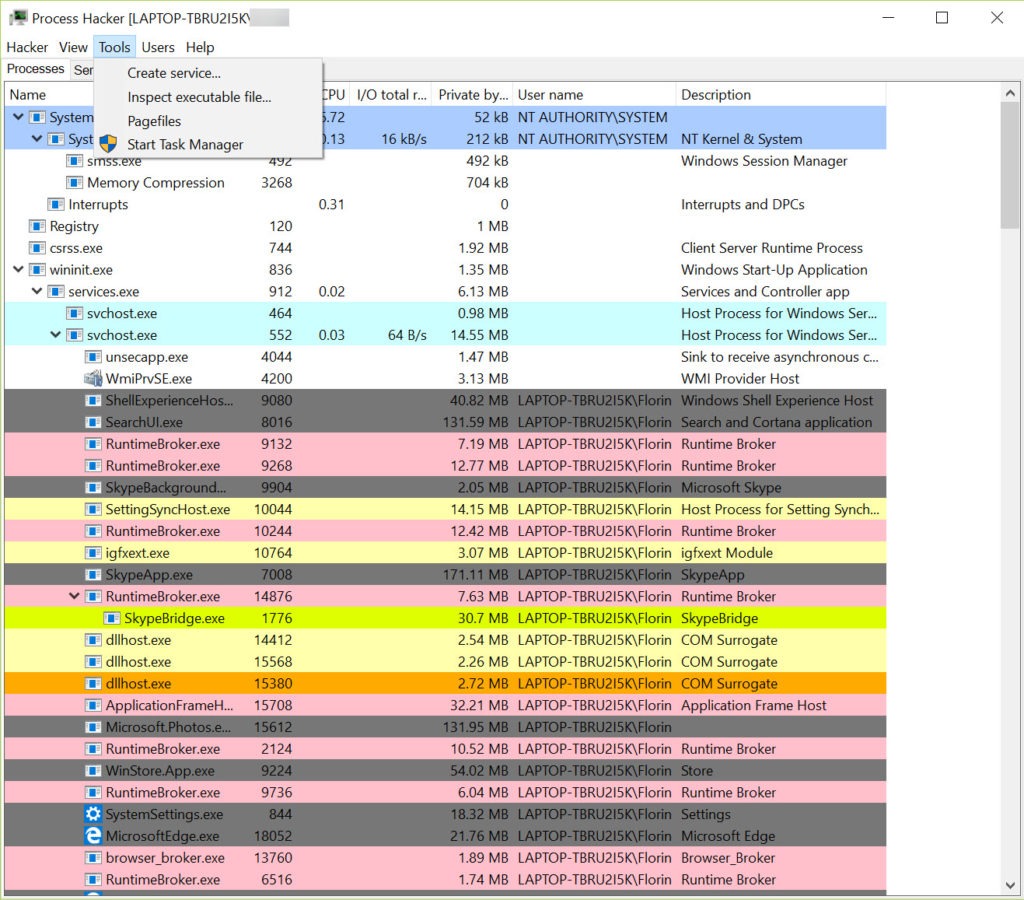Select the smss.exe process row
This screenshot has width=1024, height=900.
445,161
